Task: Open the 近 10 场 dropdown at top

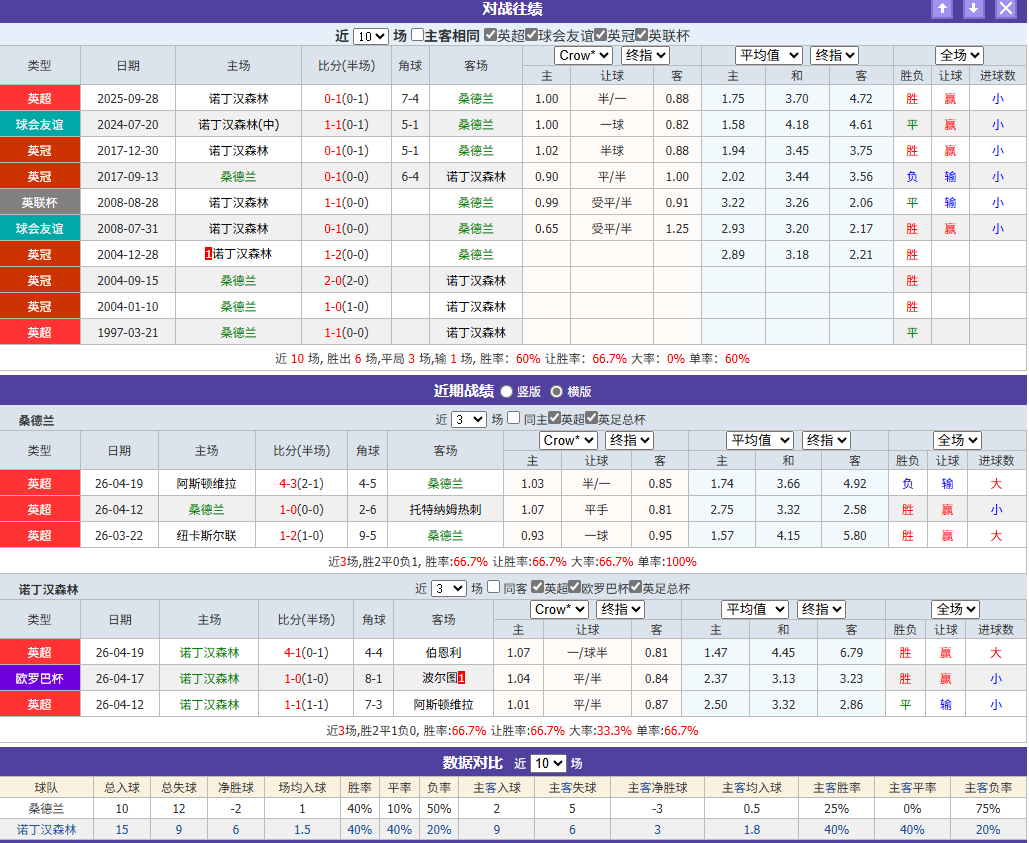Action: [x=370, y=33]
